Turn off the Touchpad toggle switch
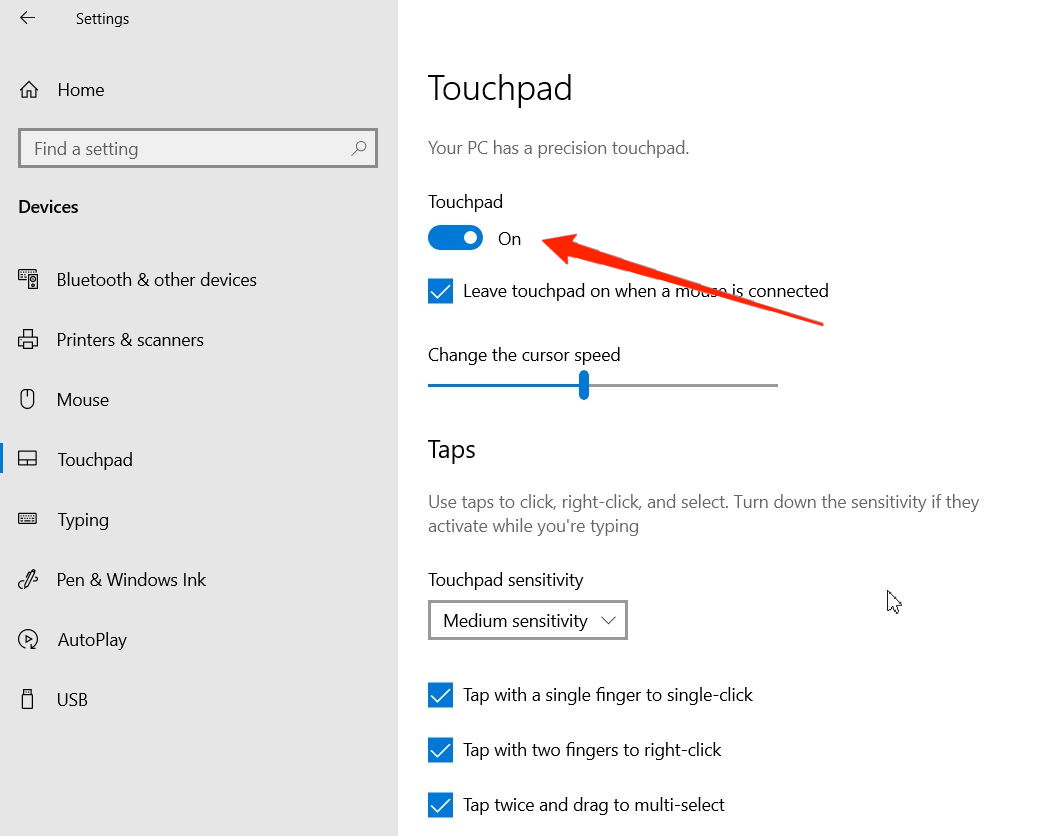This screenshot has height=836, width=1041. point(455,238)
